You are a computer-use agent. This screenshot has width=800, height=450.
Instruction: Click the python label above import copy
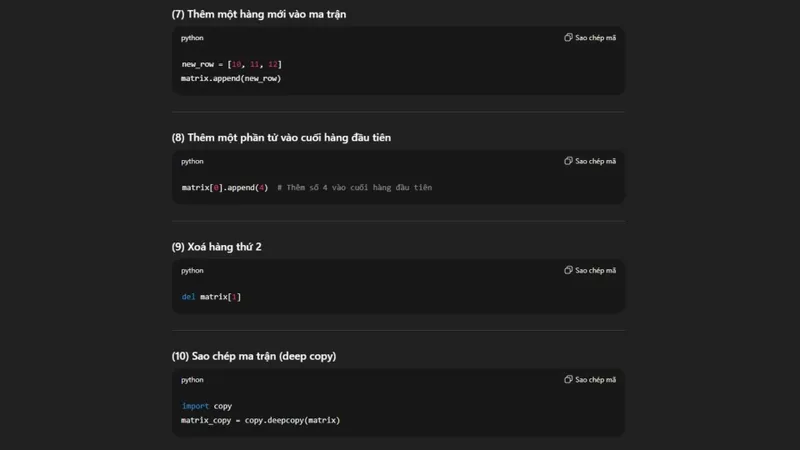(192, 380)
